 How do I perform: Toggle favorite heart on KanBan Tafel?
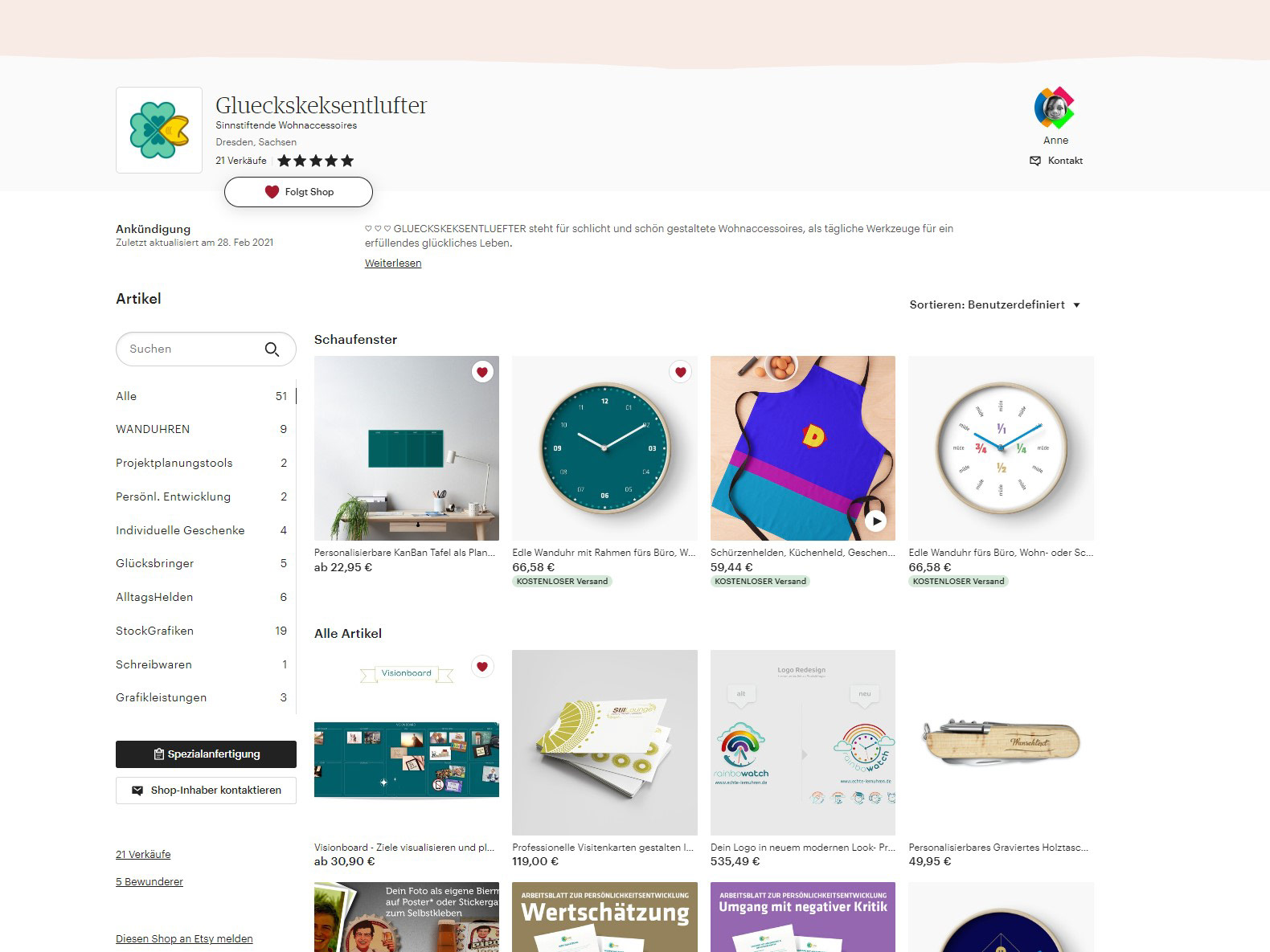(482, 372)
